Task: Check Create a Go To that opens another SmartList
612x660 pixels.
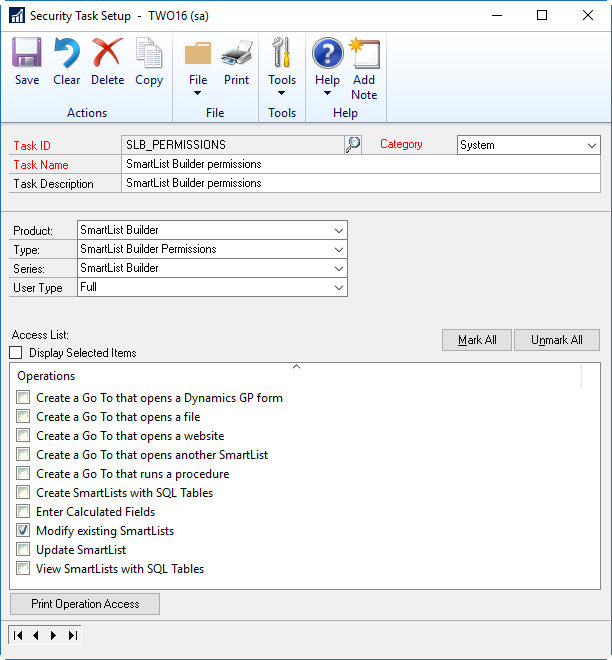Action: 23,454
